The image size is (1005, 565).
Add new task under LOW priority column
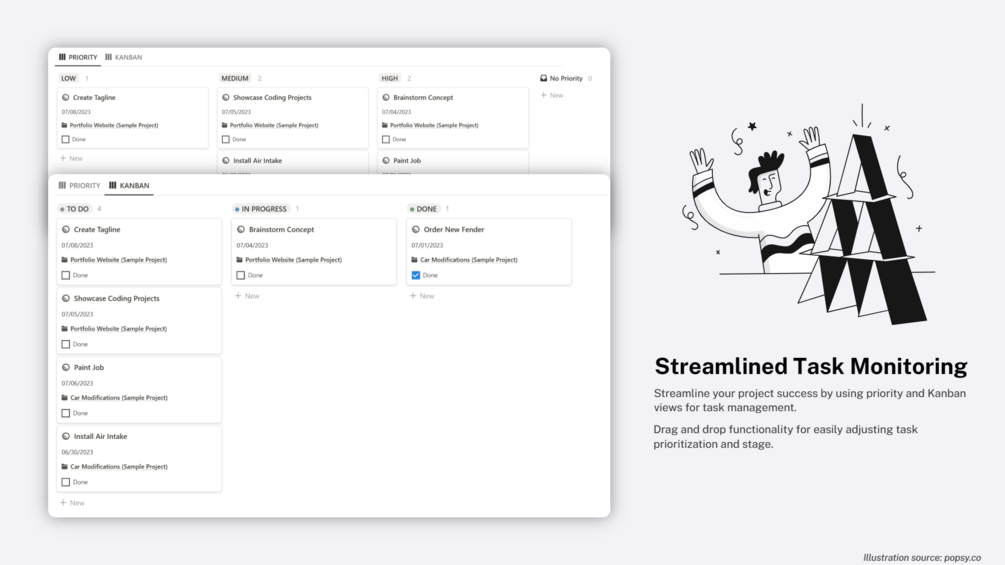point(72,158)
